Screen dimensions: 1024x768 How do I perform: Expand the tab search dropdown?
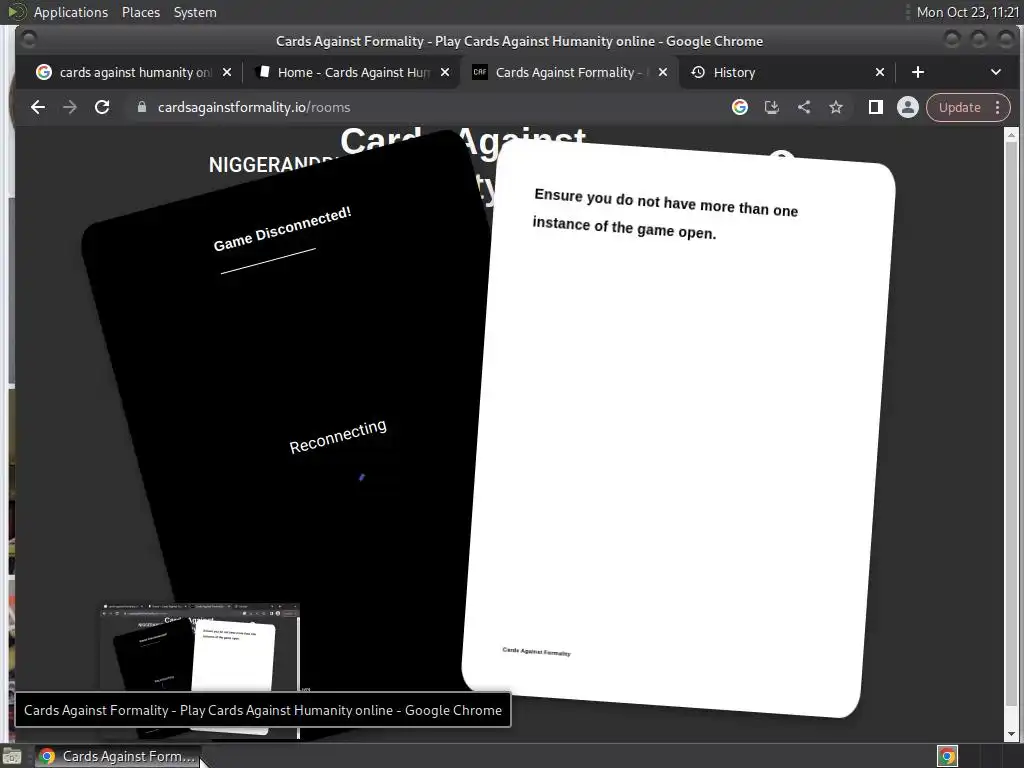[x=995, y=72]
